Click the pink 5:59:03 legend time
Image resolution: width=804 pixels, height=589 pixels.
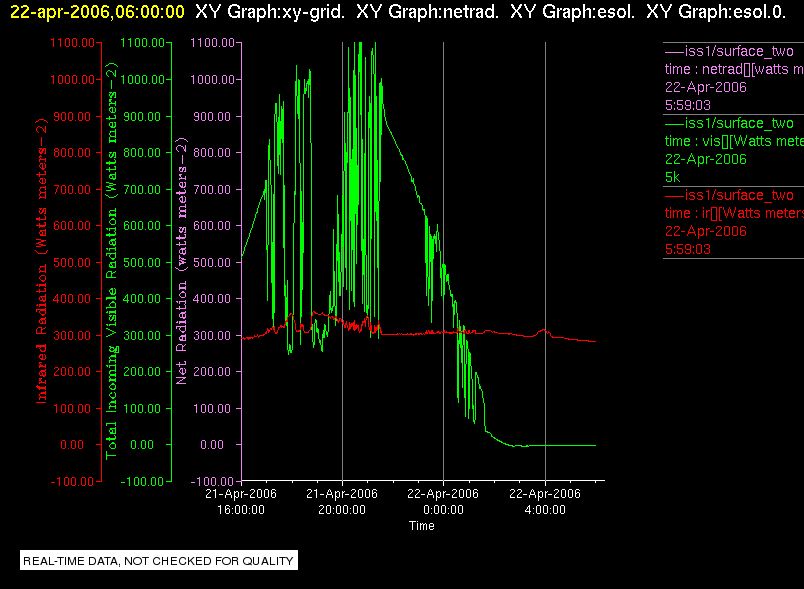(688, 105)
